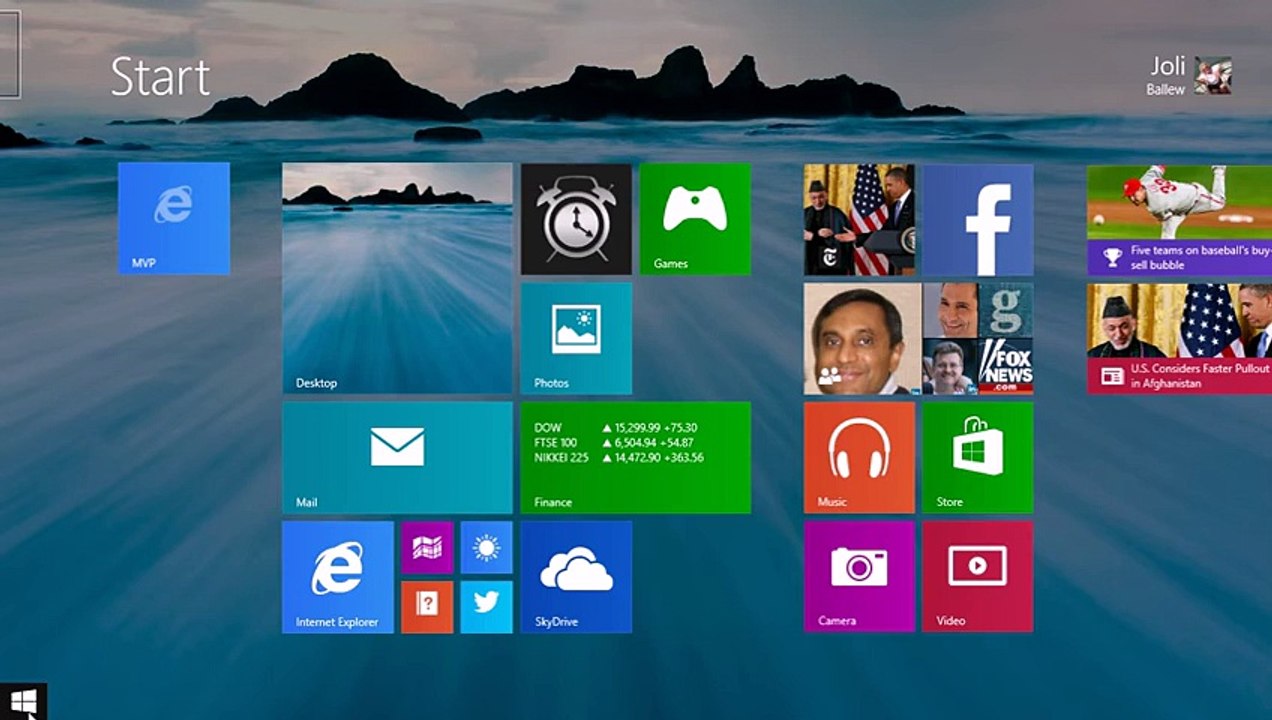The width and height of the screenshot is (1272, 720).
Task: Click the FTSE 100 row in Finance
Action: tap(614, 442)
